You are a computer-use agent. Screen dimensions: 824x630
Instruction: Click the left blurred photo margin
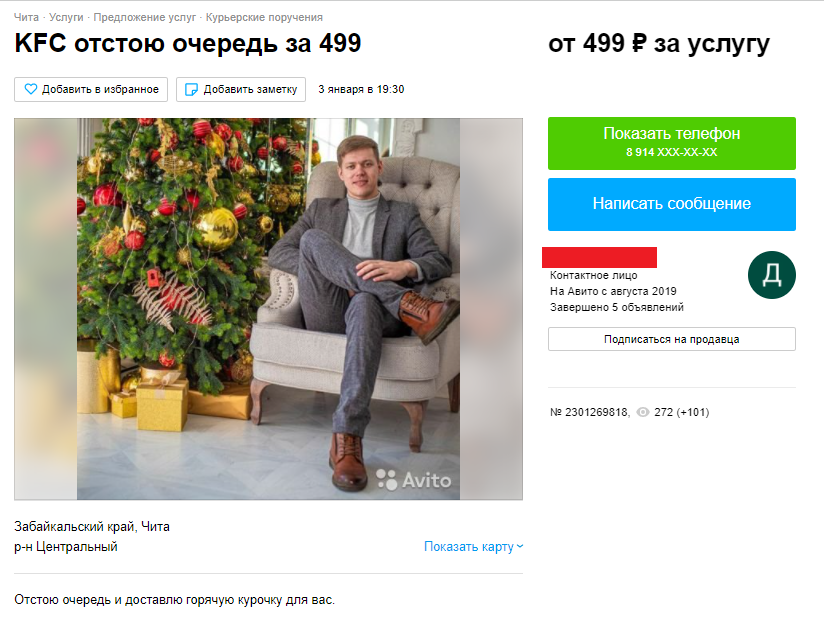tap(46, 309)
